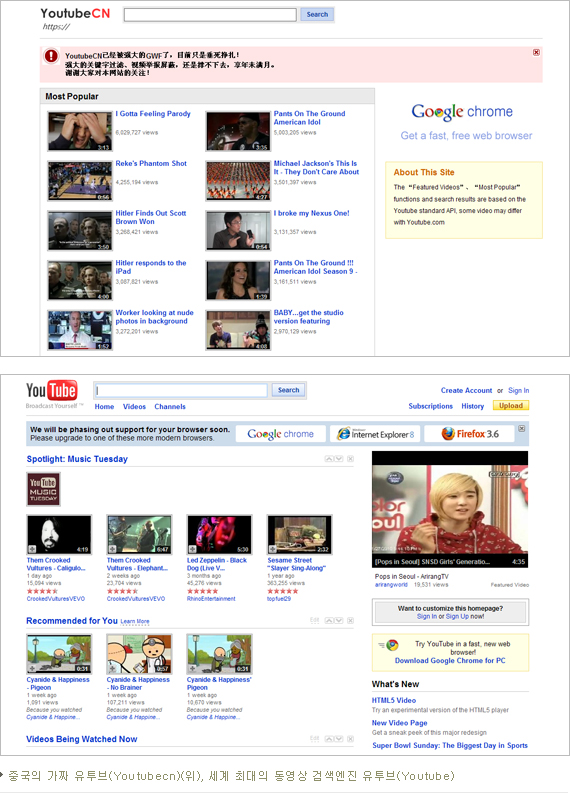Move Spotlight module down arrow

pos(338,459)
